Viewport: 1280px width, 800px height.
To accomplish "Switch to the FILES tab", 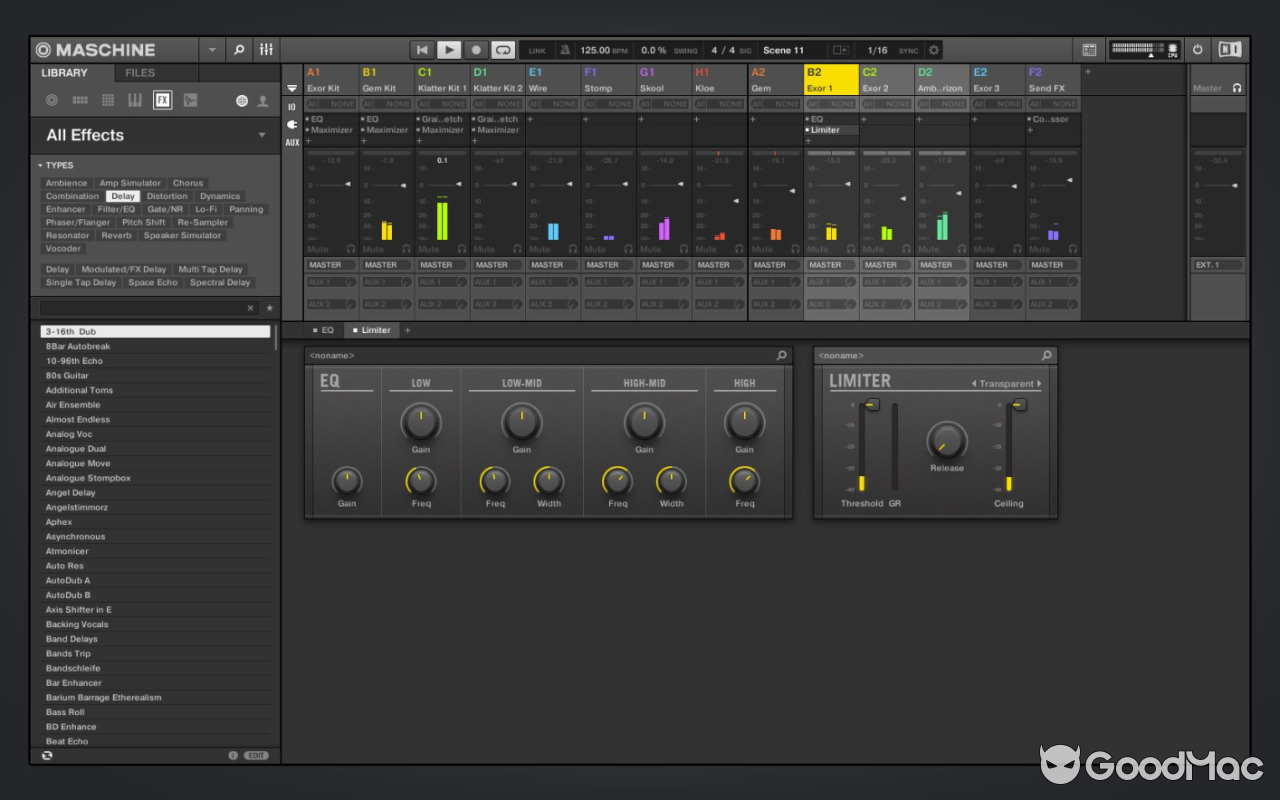I will tap(154, 72).
